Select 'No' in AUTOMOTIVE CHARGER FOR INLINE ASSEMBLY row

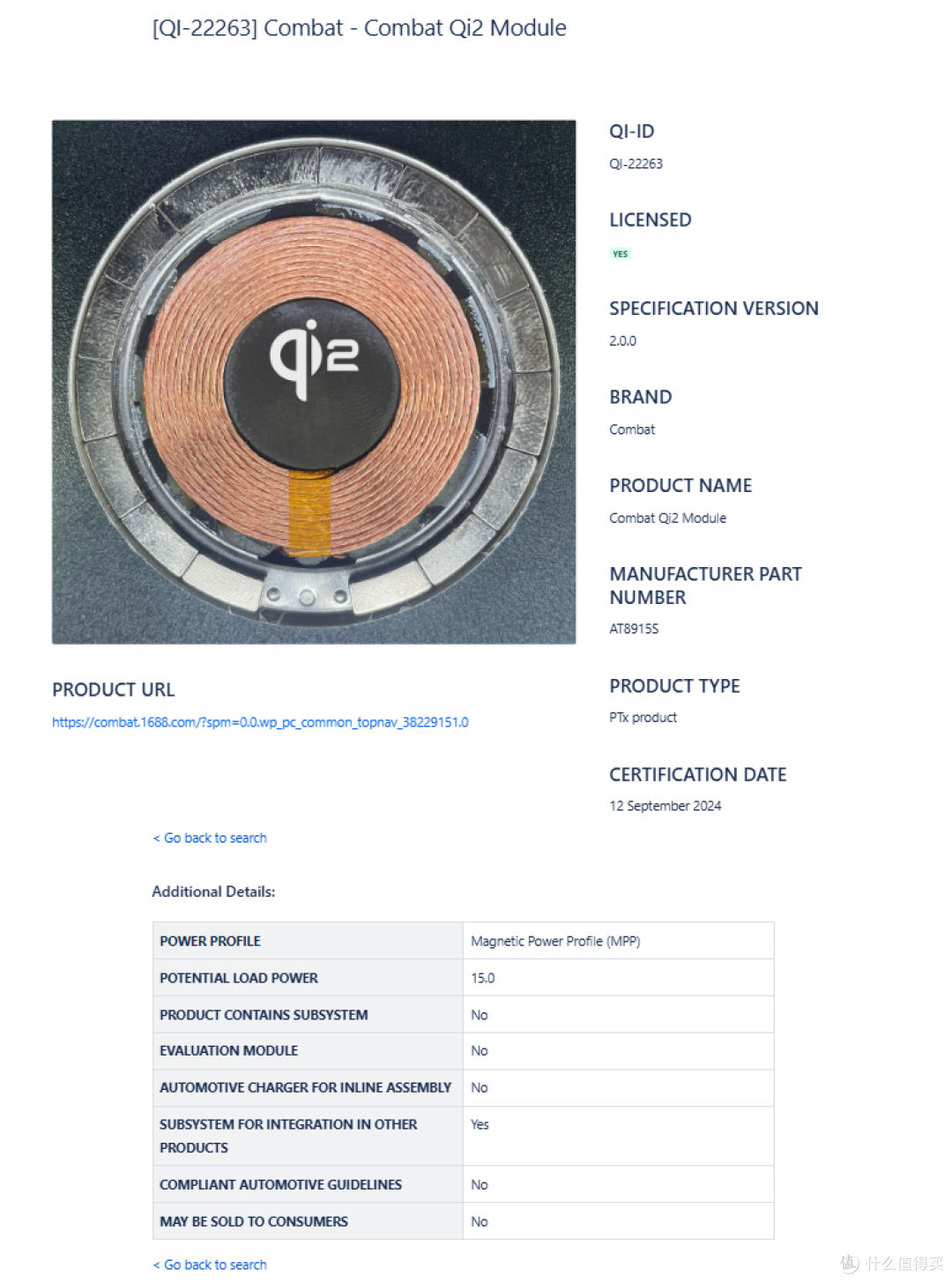[x=480, y=1088]
